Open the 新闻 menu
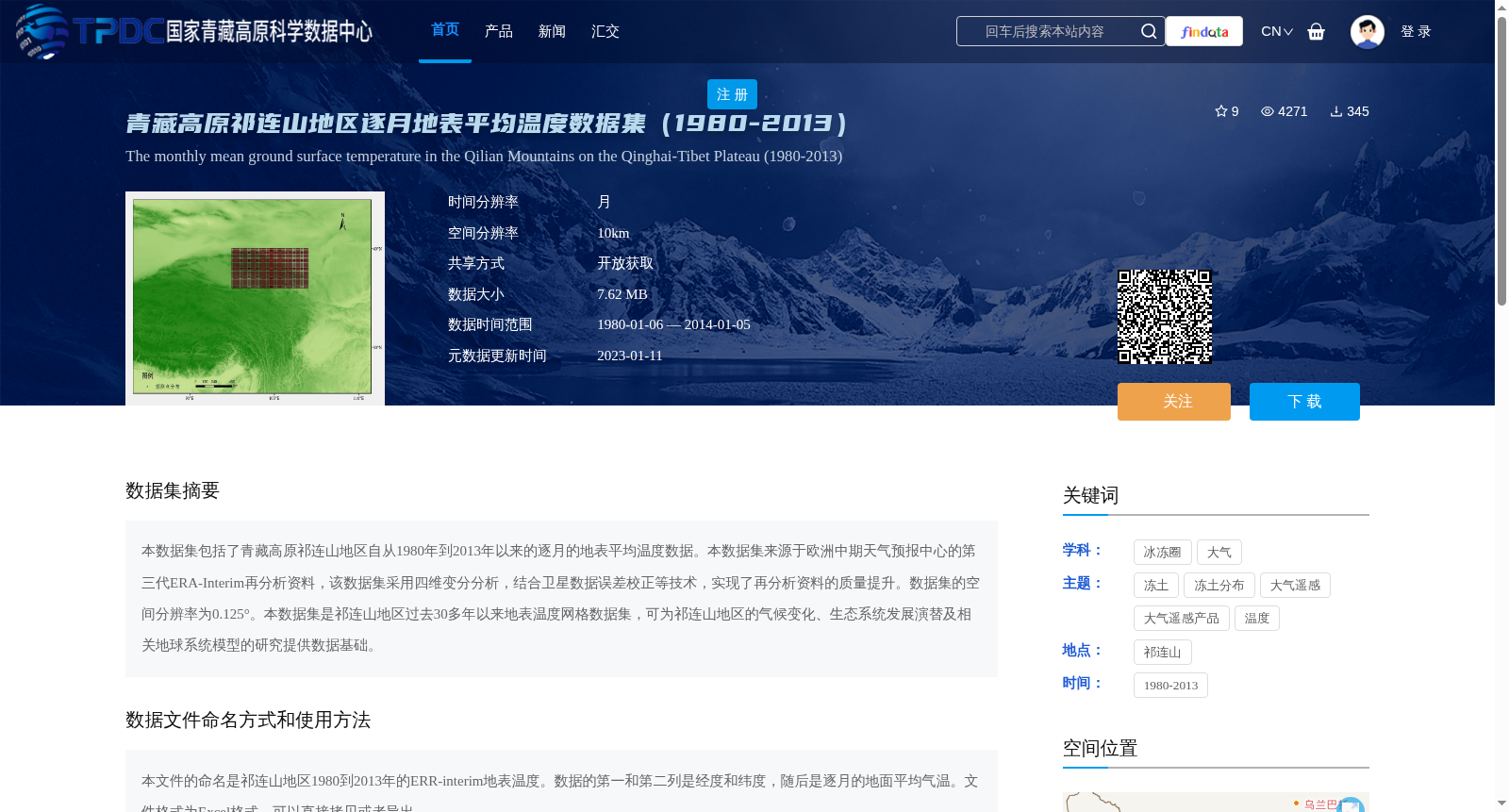 coord(552,31)
